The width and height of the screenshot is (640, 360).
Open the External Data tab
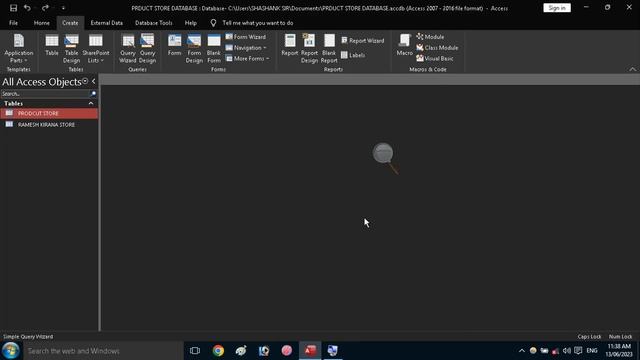click(x=107, y=23)
